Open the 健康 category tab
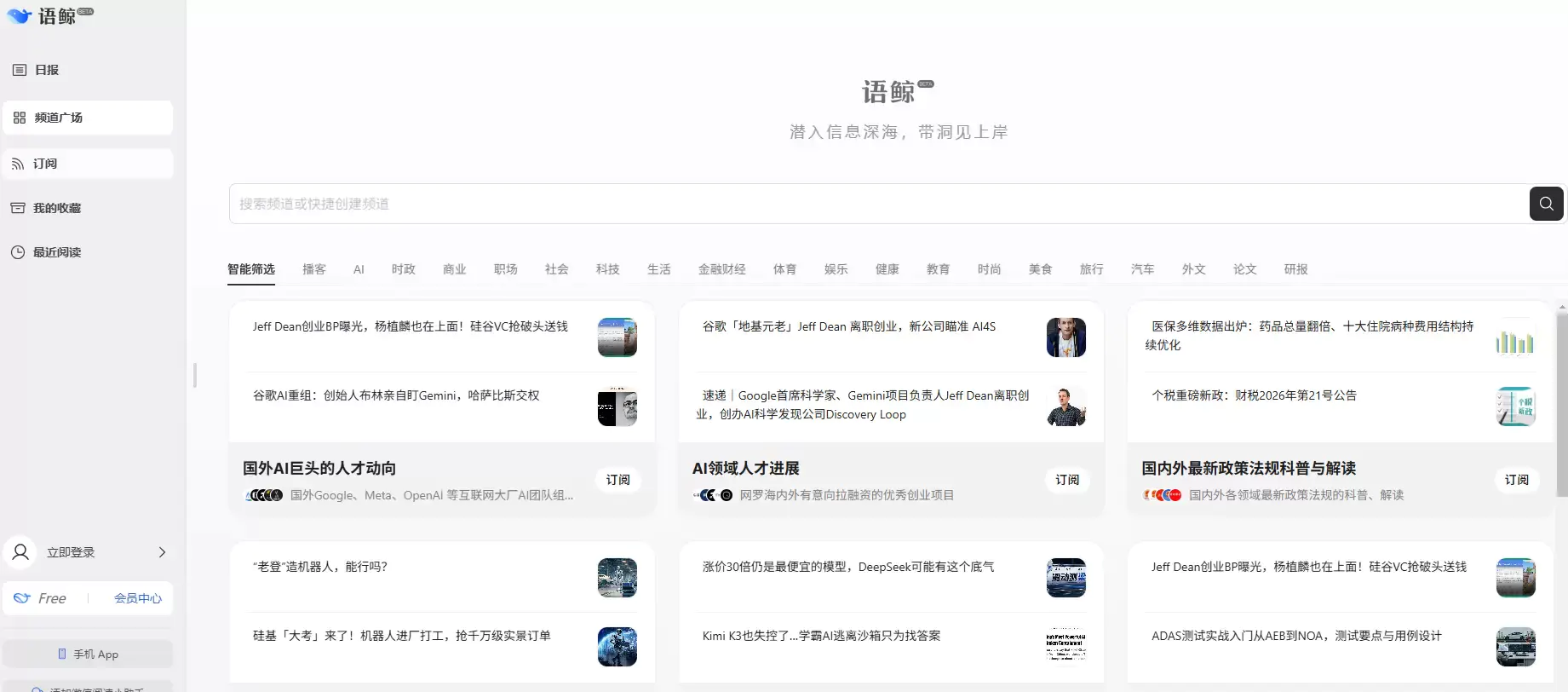 click(x=887, y=269)
